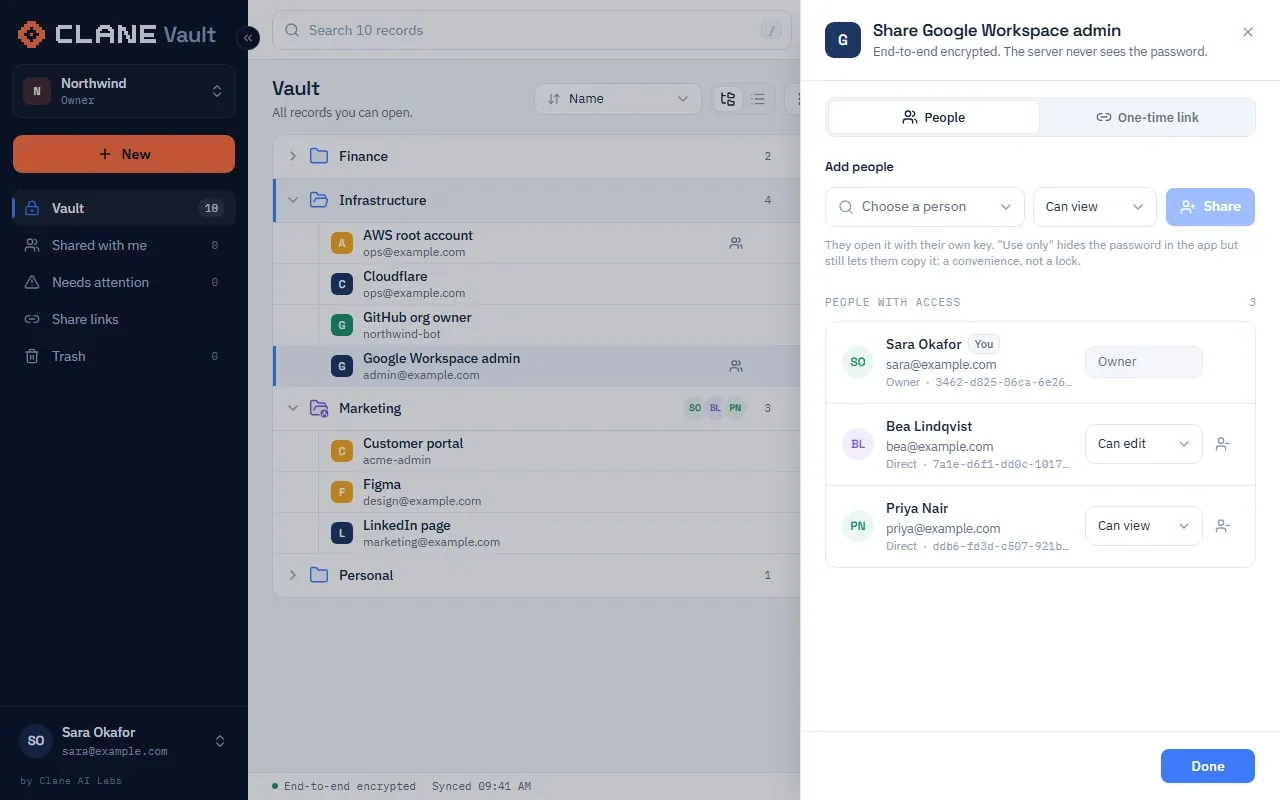Click the Cloudflare record's C icon

click(x=342, y=284)
